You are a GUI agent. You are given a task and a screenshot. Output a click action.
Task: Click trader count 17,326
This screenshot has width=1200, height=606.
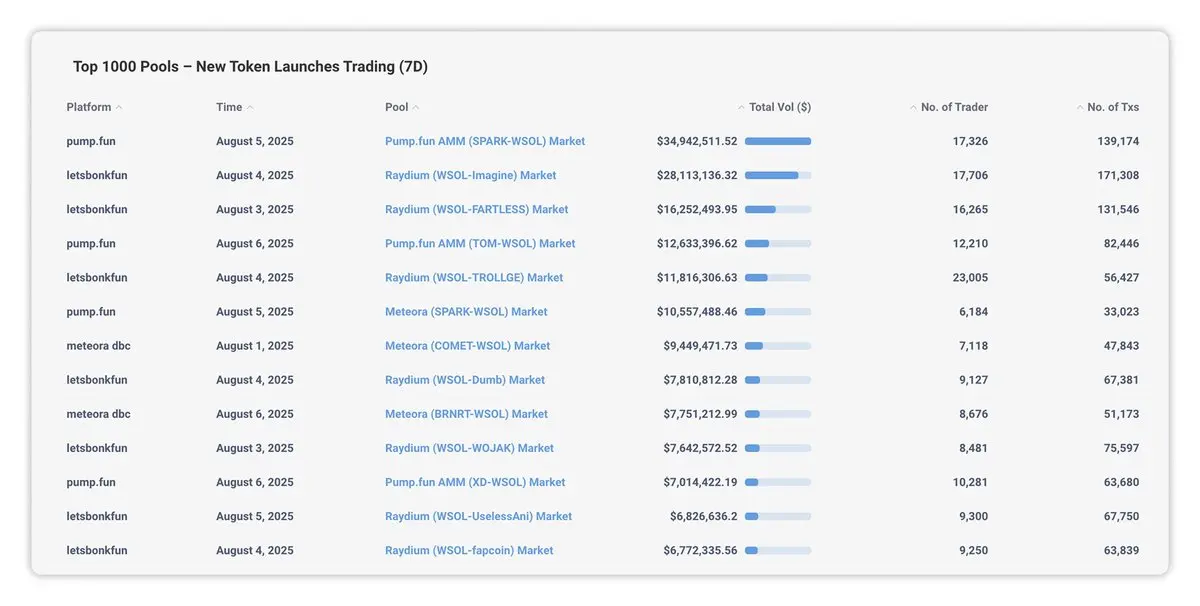[x=970, y=142]
